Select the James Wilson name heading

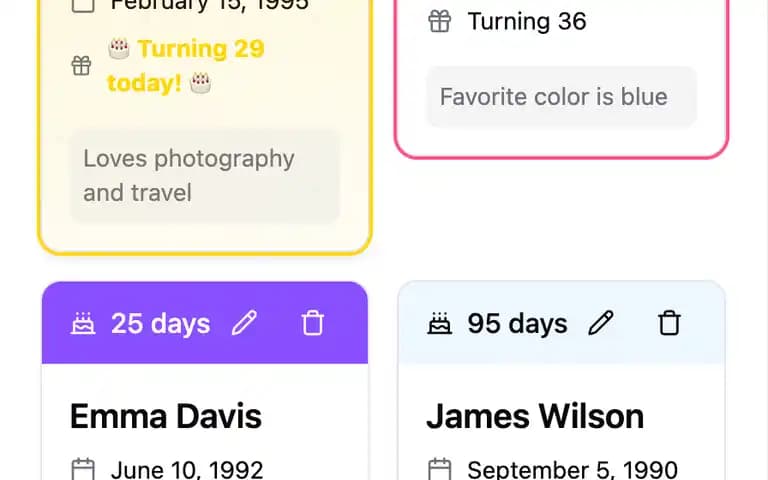point(535,416)
